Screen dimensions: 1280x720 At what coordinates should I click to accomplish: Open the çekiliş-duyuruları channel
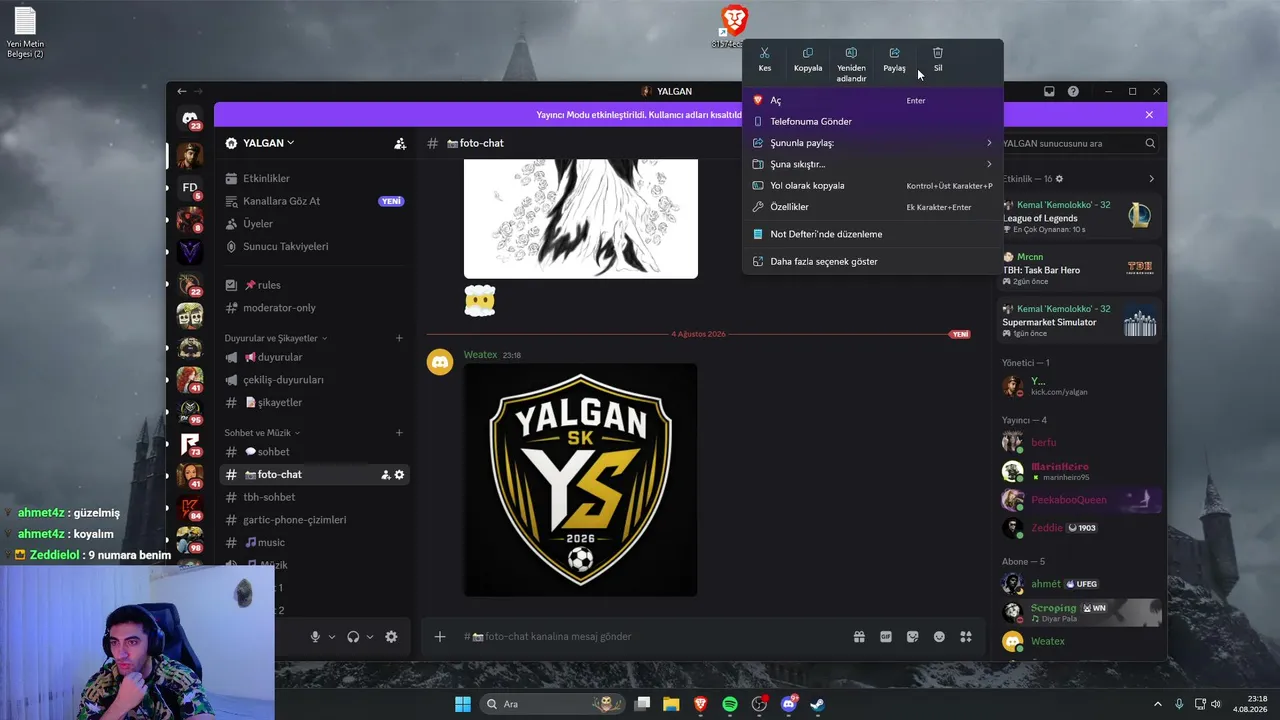[314, 380]
